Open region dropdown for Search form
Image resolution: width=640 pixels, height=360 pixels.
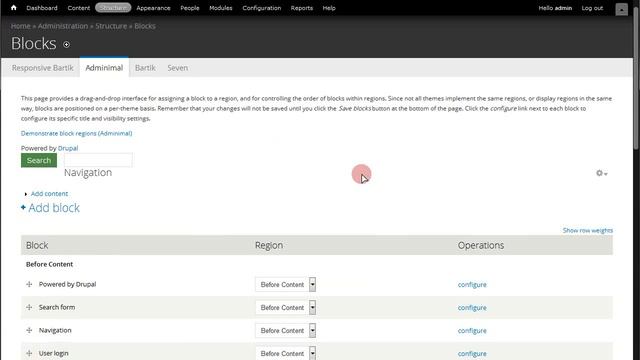285,307
